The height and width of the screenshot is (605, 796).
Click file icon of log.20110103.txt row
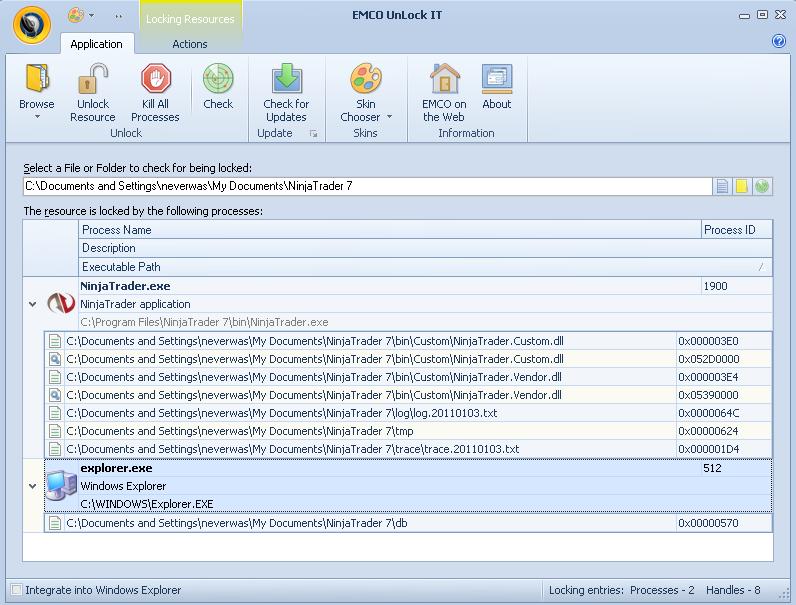click(55, 413)
